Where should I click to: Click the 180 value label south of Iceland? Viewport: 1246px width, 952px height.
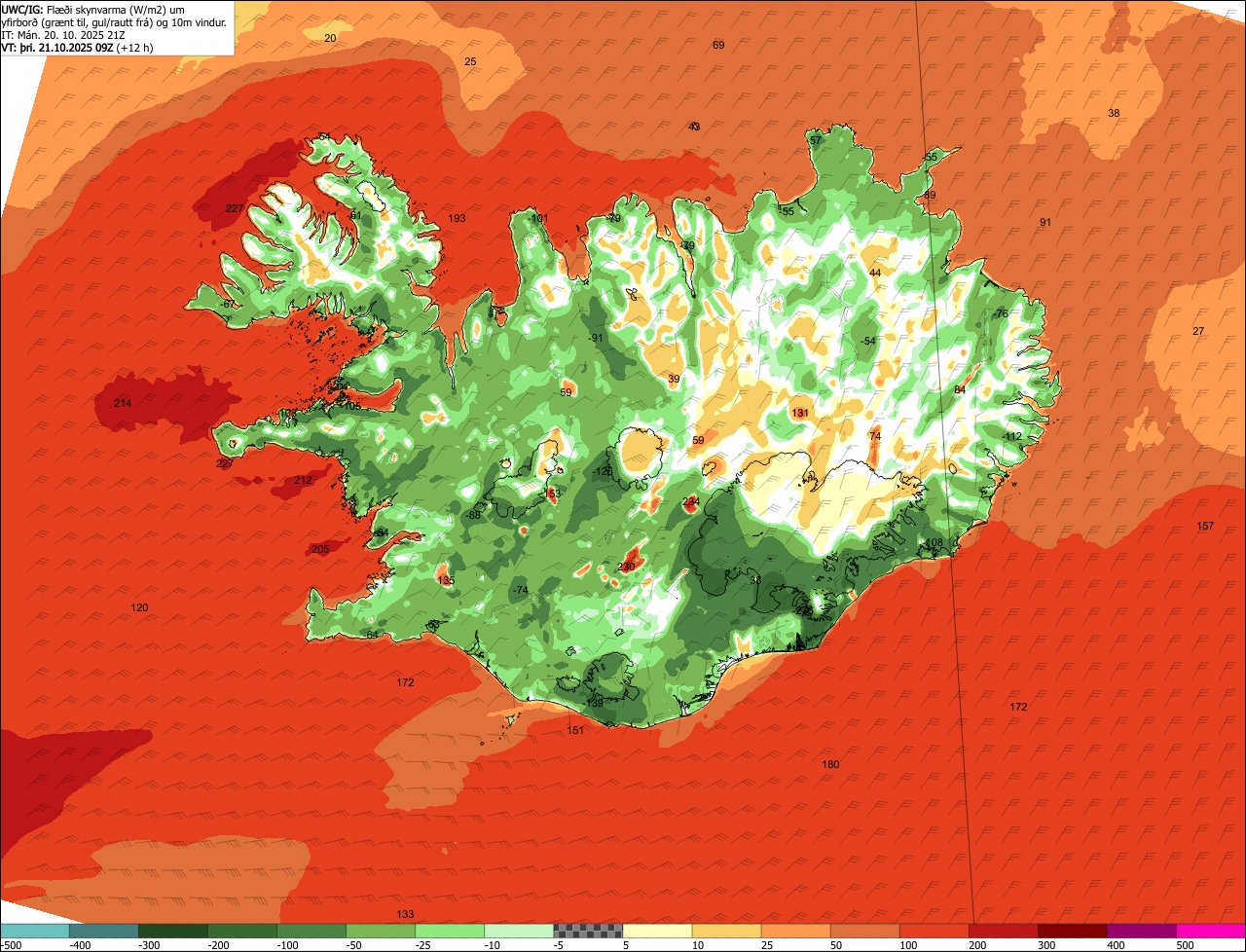(x=830, y=764)
